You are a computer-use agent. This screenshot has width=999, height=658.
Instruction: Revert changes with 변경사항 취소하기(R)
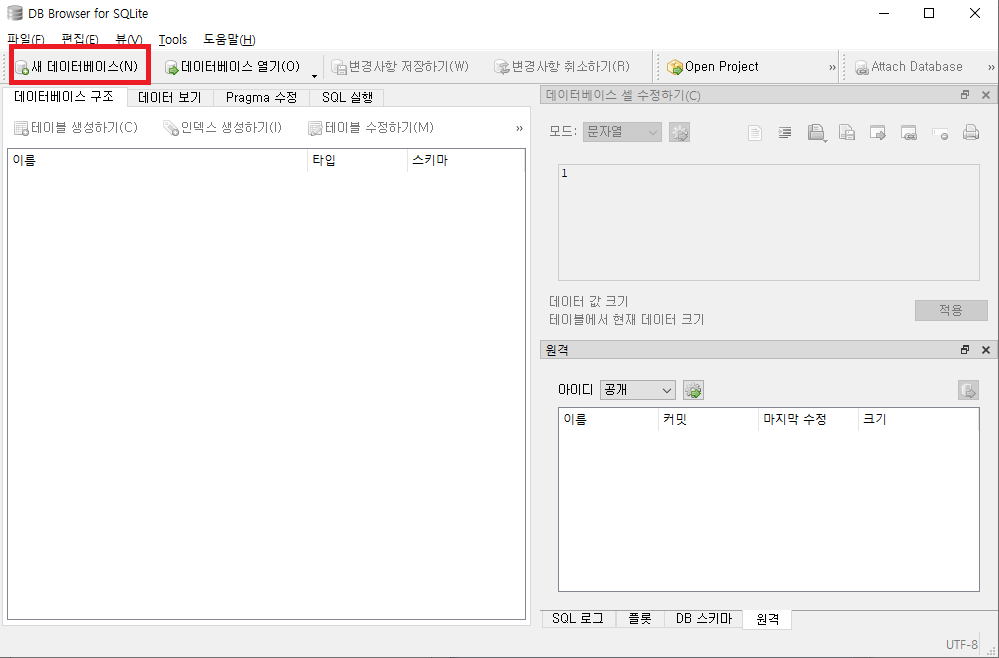[x=562, y=66]
